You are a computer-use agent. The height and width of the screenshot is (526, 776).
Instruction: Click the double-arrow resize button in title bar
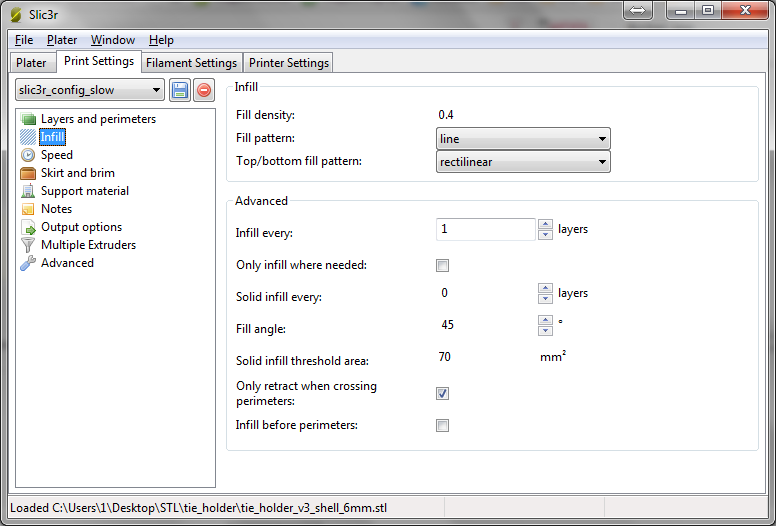click(637, 10)
